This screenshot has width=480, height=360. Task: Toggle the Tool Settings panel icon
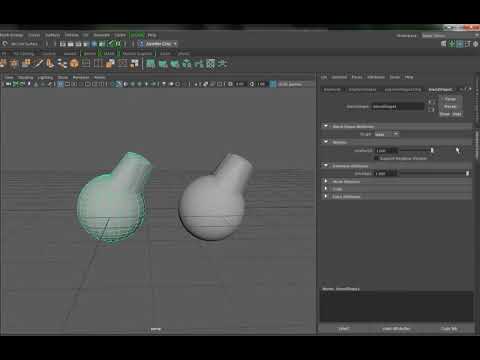(x=468, y=44)
